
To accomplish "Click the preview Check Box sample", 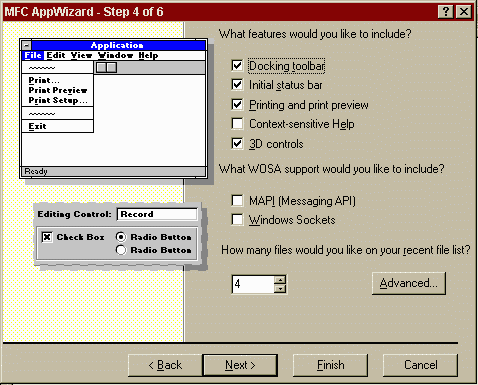I will [47, 237].
